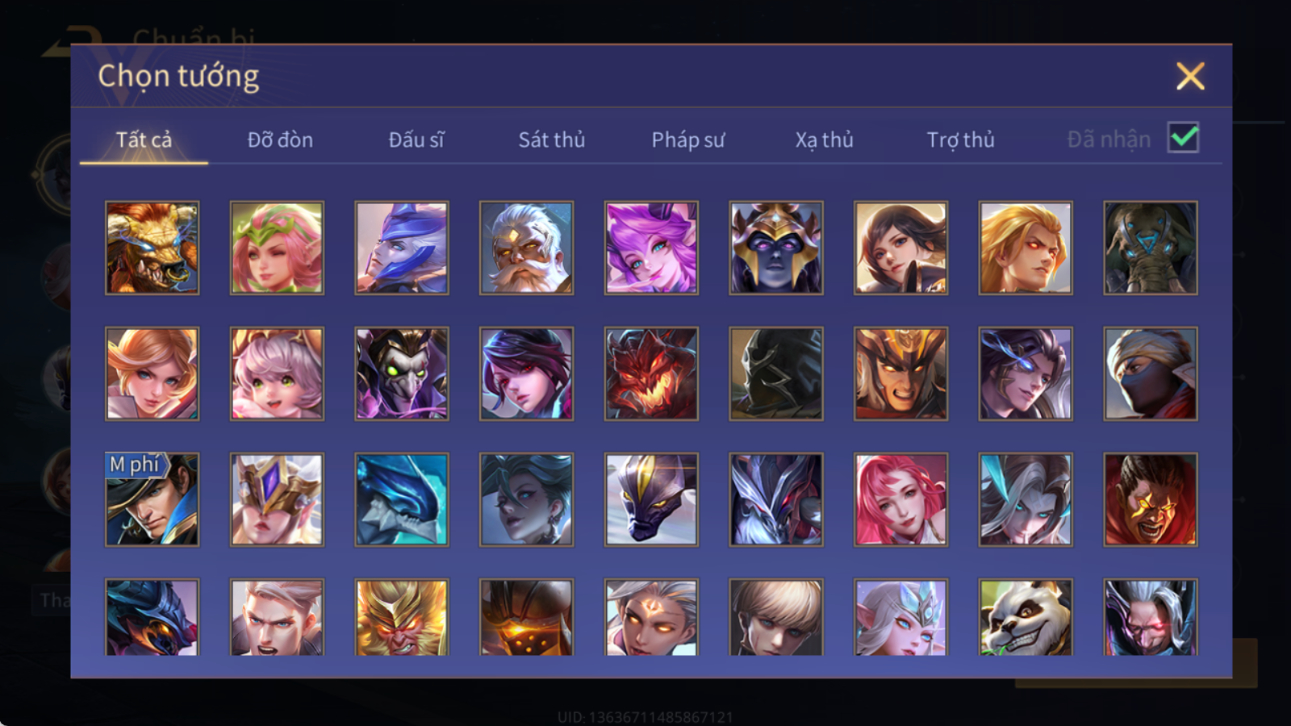
Task: Pick the masked ninja with white headwrap
Action: click(x=1150, y=374)
